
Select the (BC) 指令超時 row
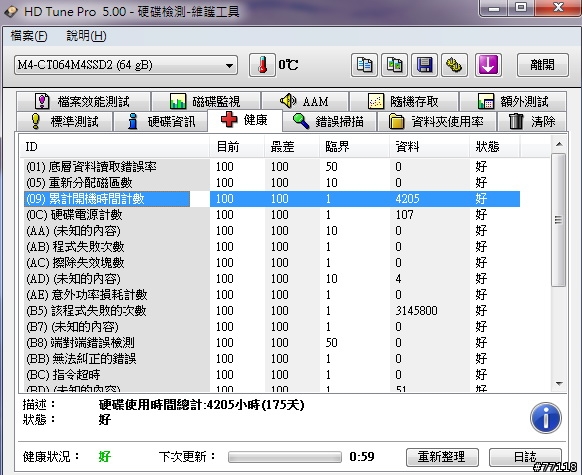[x=272, y=374]
